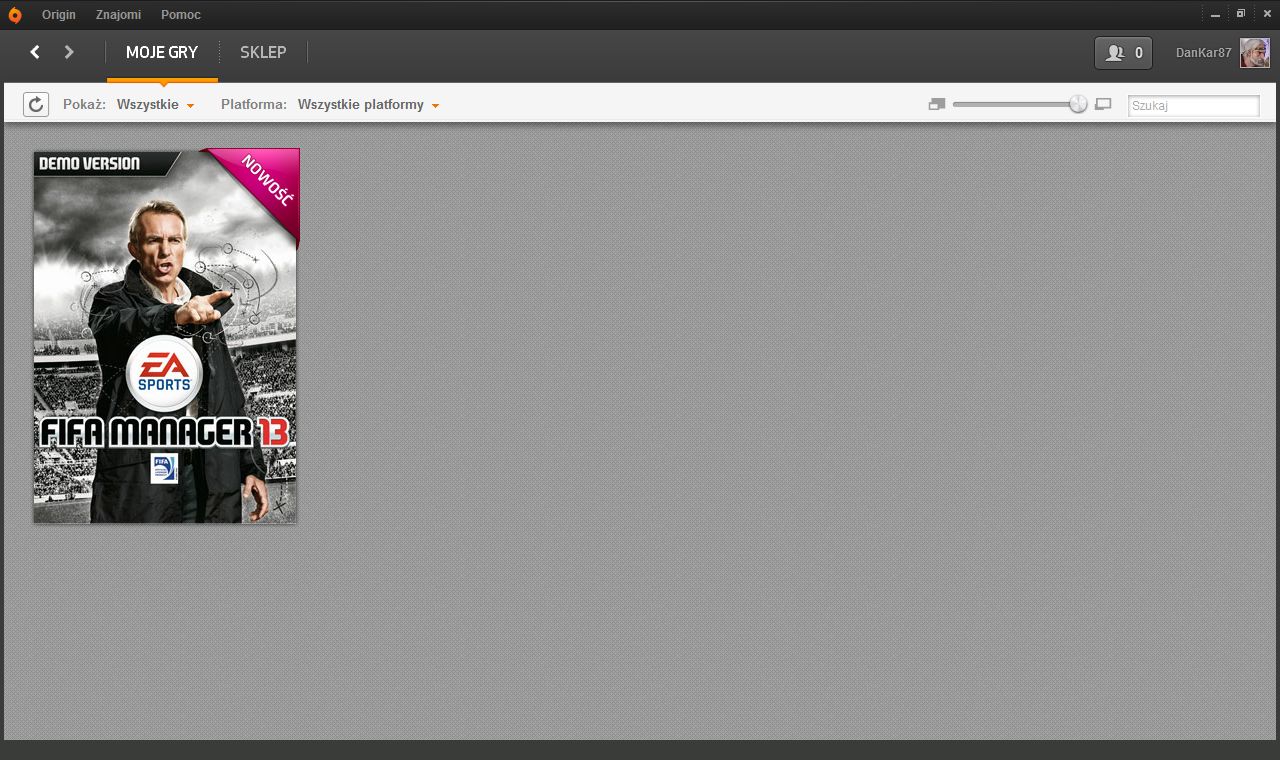Image resolution: width=1280 pixels, height=760 pixels.
Task: Switch to the SKLEP tab
Action: 263,53
